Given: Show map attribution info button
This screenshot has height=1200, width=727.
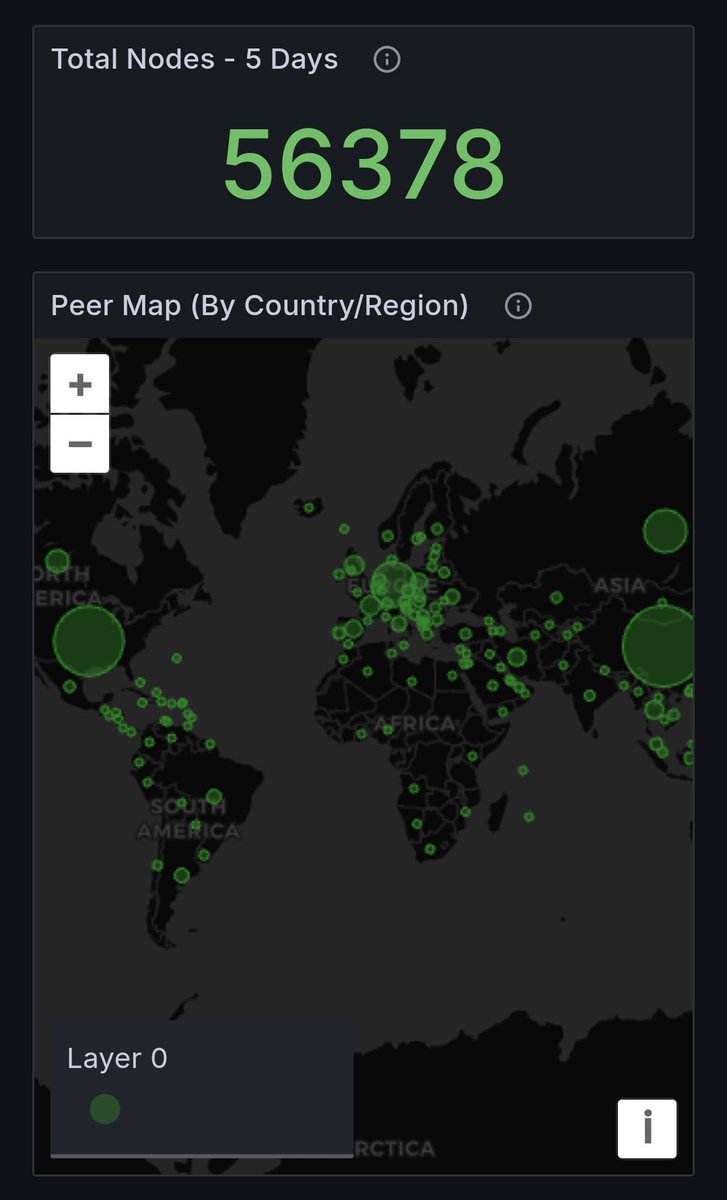Looking at the screenshot, I should pos(647,1129).
